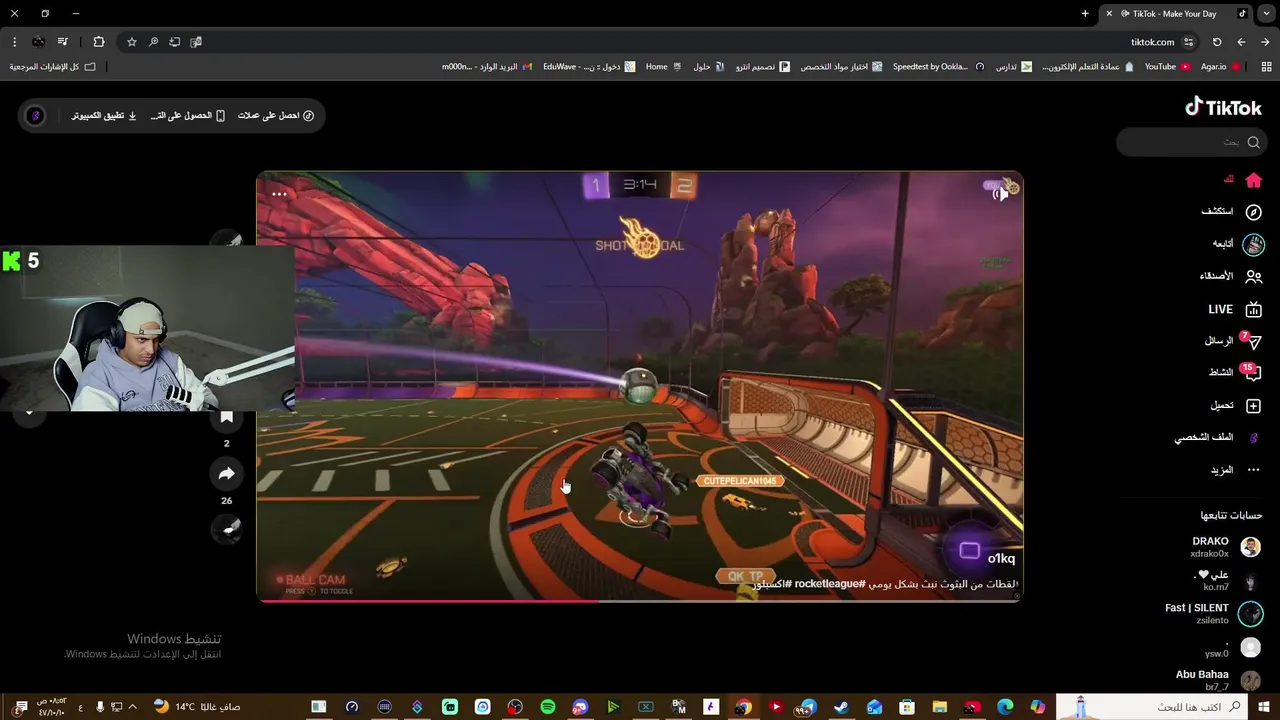
Task: Open a new browser tab
Action: pyautogui.click(x=1085, y=13)
